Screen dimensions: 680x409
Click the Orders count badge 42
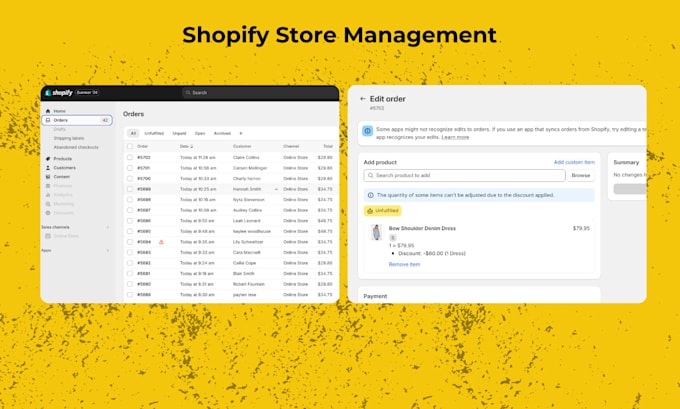[105, 120]
